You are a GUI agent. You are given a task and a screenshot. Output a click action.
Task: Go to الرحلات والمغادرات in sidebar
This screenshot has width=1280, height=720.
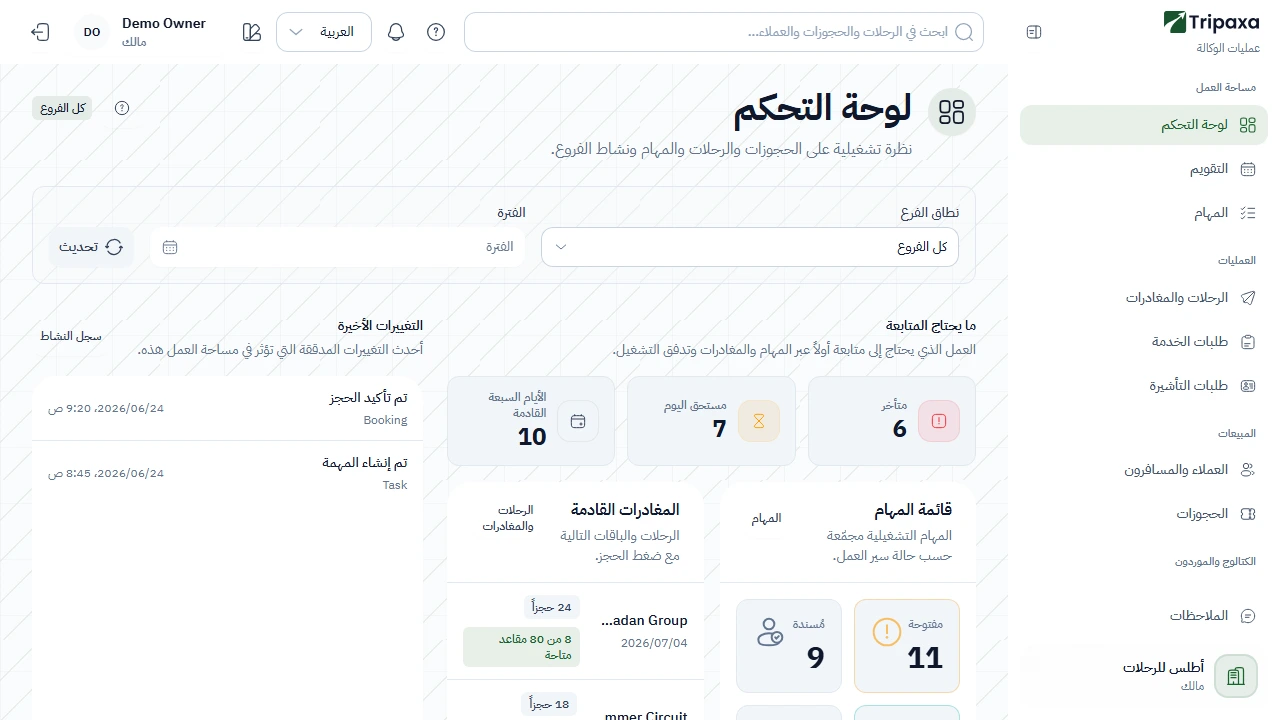(1144, 298)
